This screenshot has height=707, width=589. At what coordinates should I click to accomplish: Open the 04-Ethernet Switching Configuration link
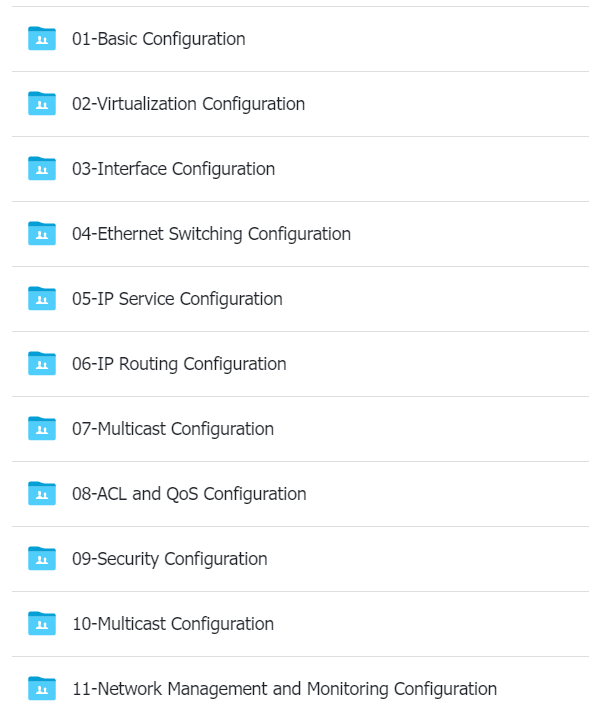(x=212, y=234)
